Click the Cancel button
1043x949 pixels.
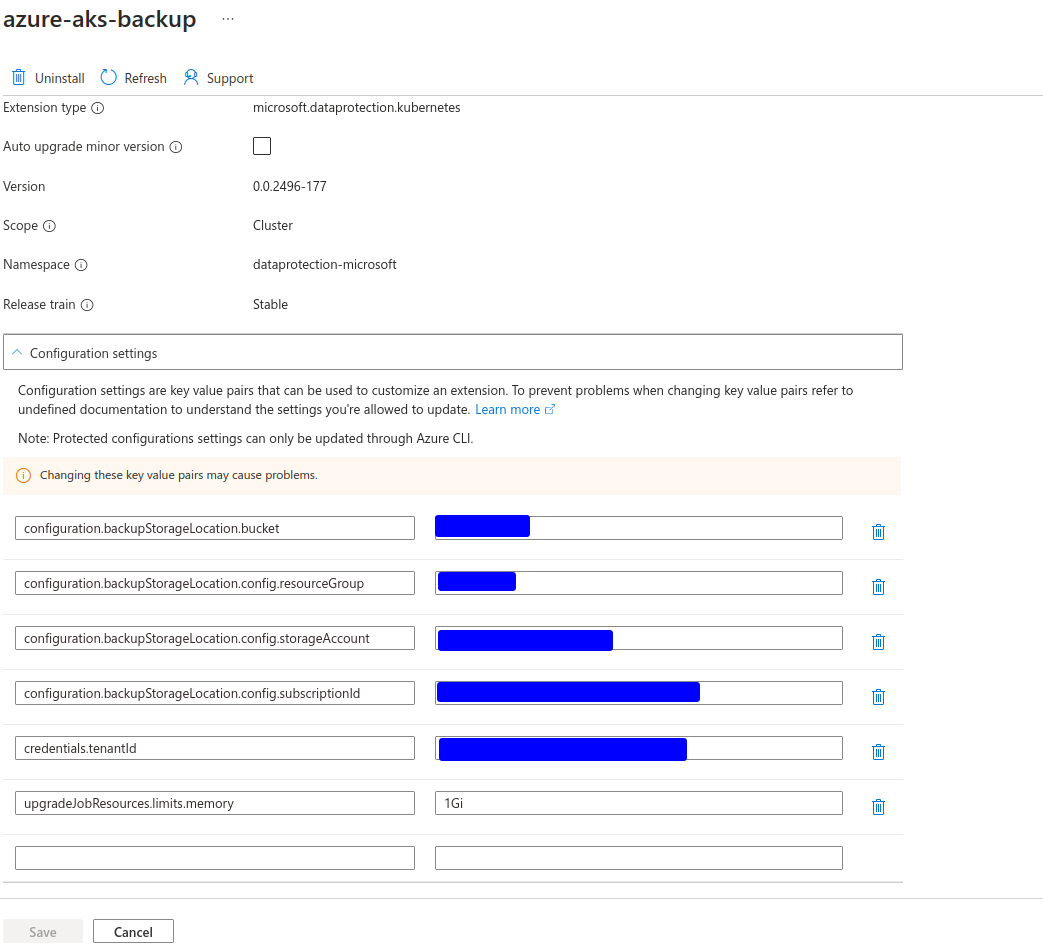pyautogui.click(x=133, y=932)
